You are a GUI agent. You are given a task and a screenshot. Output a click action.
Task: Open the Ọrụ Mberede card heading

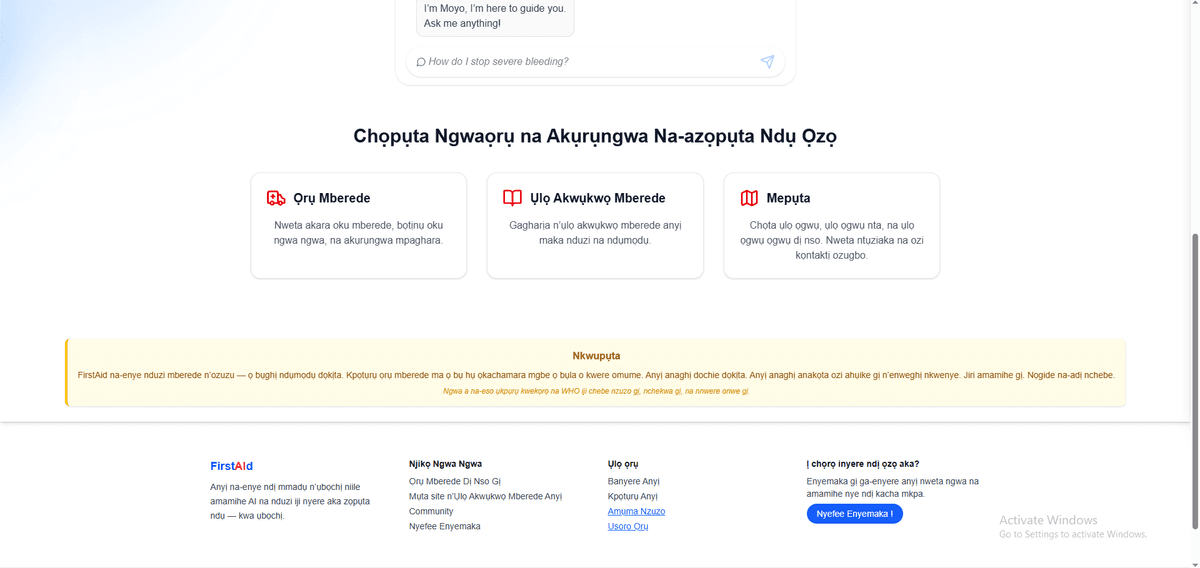click(x=331, y=198)
